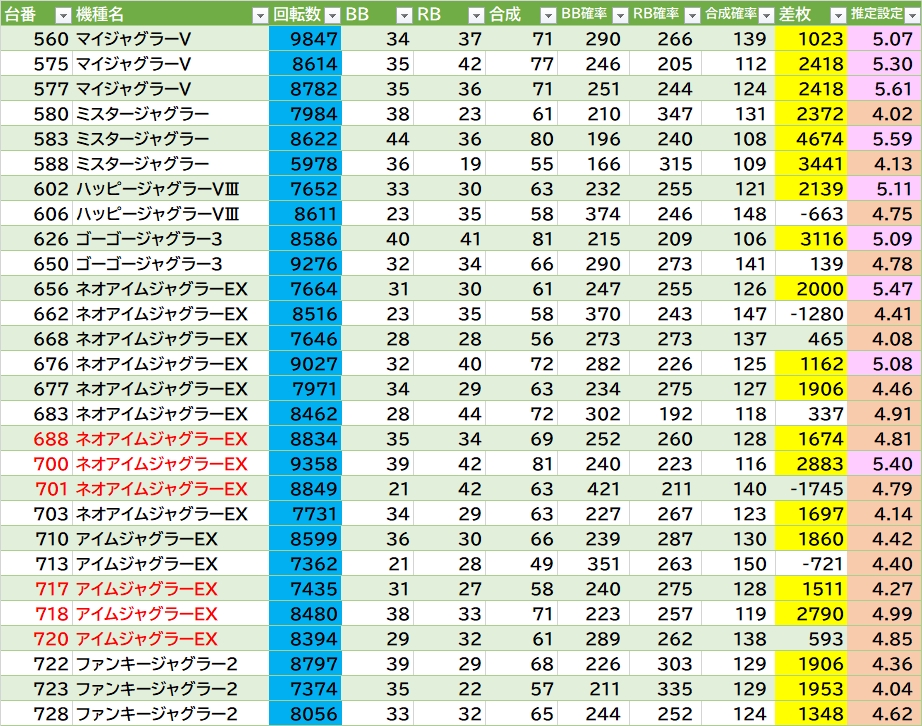Click machine name cell for row 626
This screenshot has width=922, height=726.
coord(150,239)
